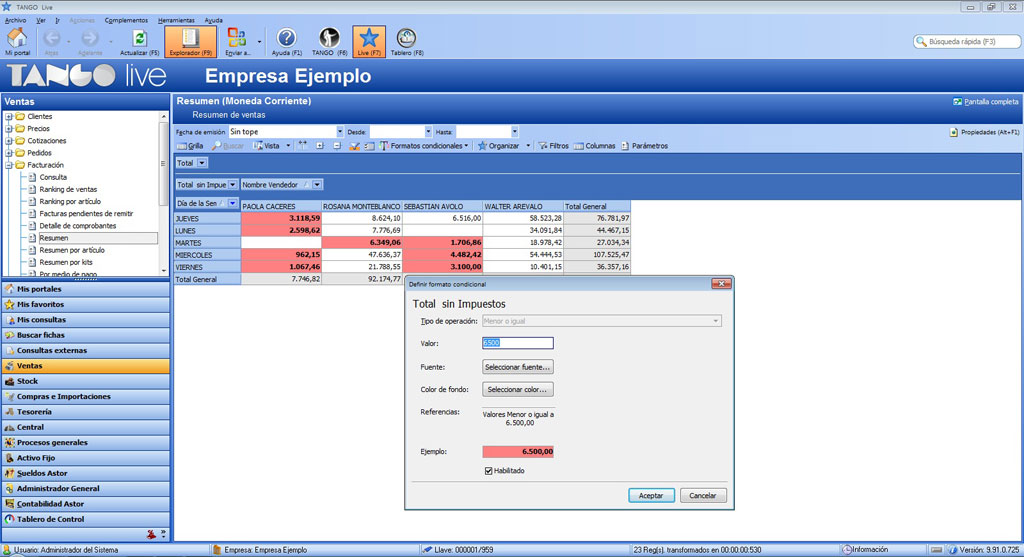
Task: Click Seleccionar color button
Action: [x=517, y=389]
